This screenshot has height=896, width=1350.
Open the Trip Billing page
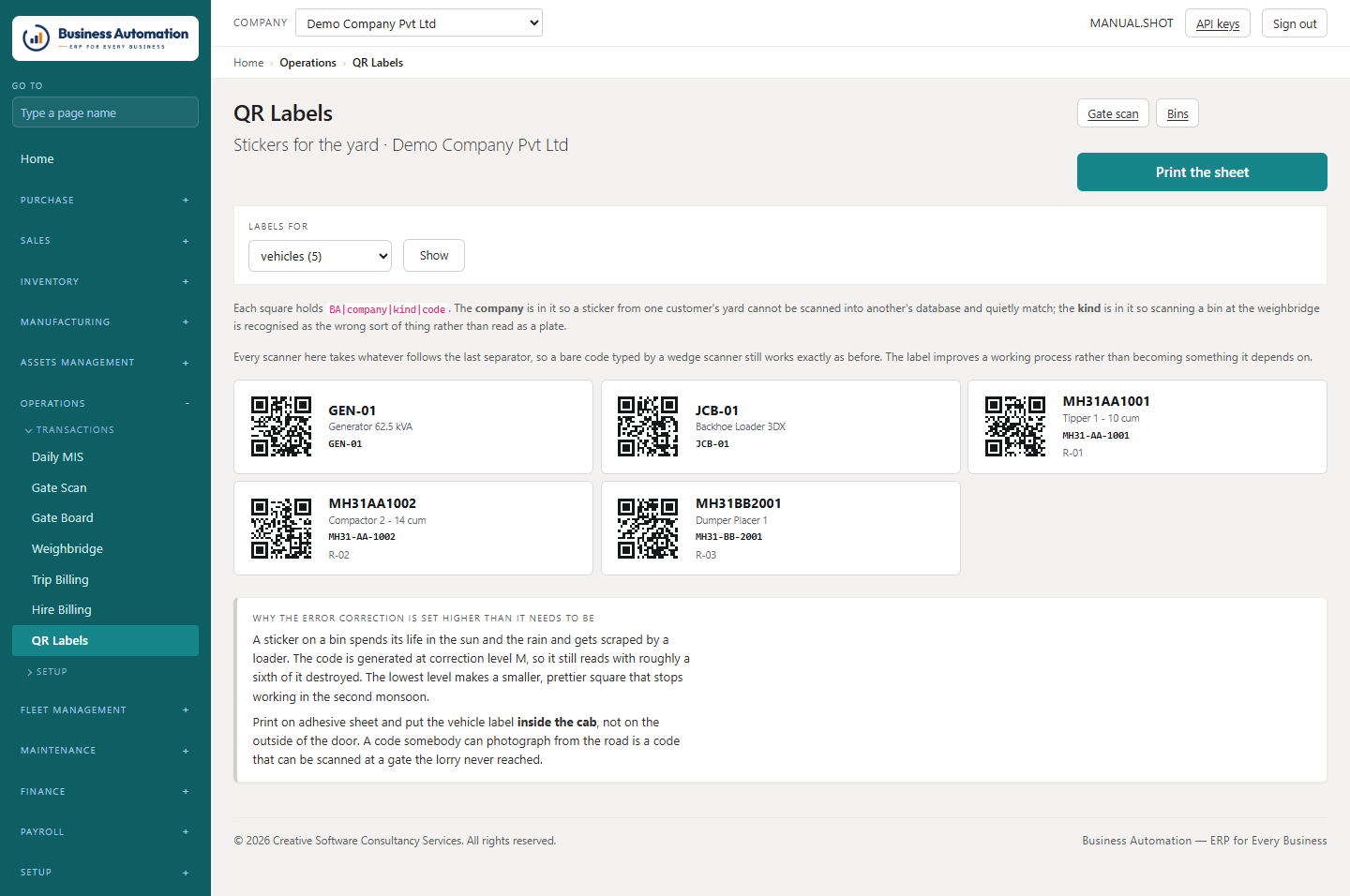[105, 579]
